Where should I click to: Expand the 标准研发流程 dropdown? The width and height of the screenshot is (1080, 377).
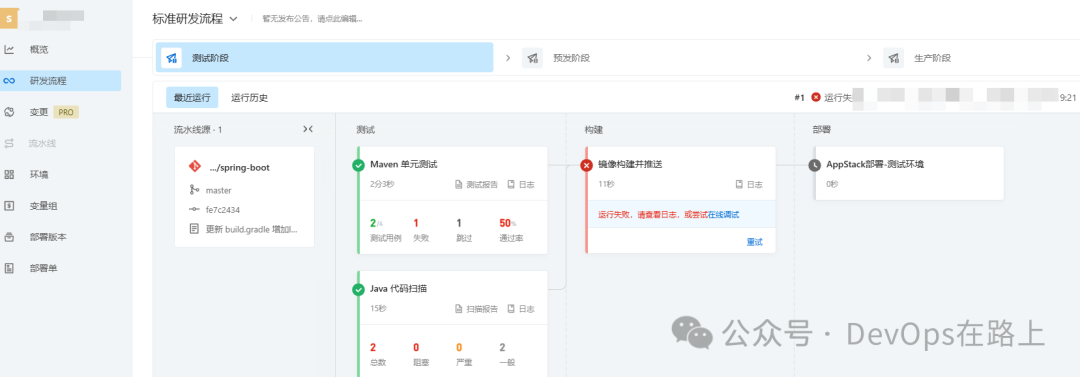point(233,19)
